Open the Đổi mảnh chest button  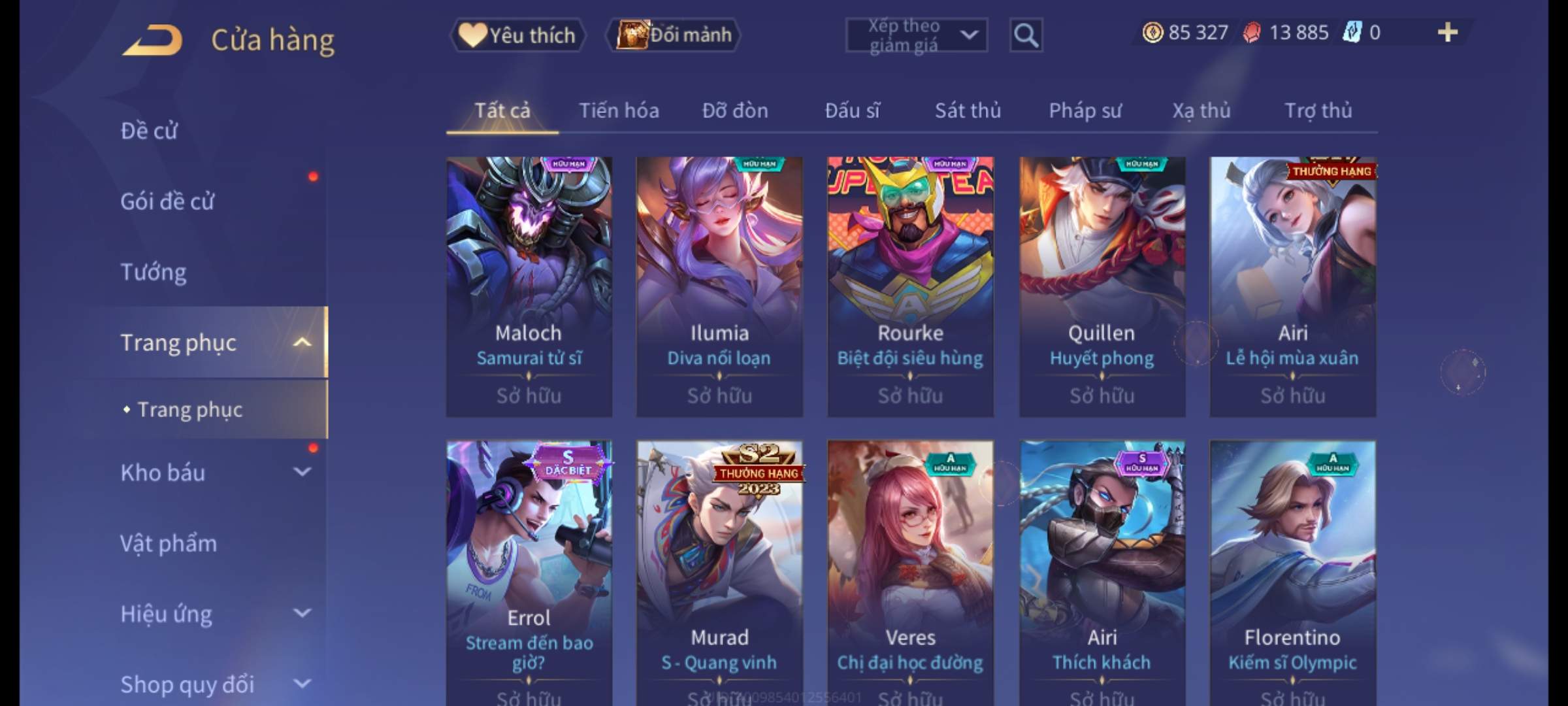click(x=674, y=35)
